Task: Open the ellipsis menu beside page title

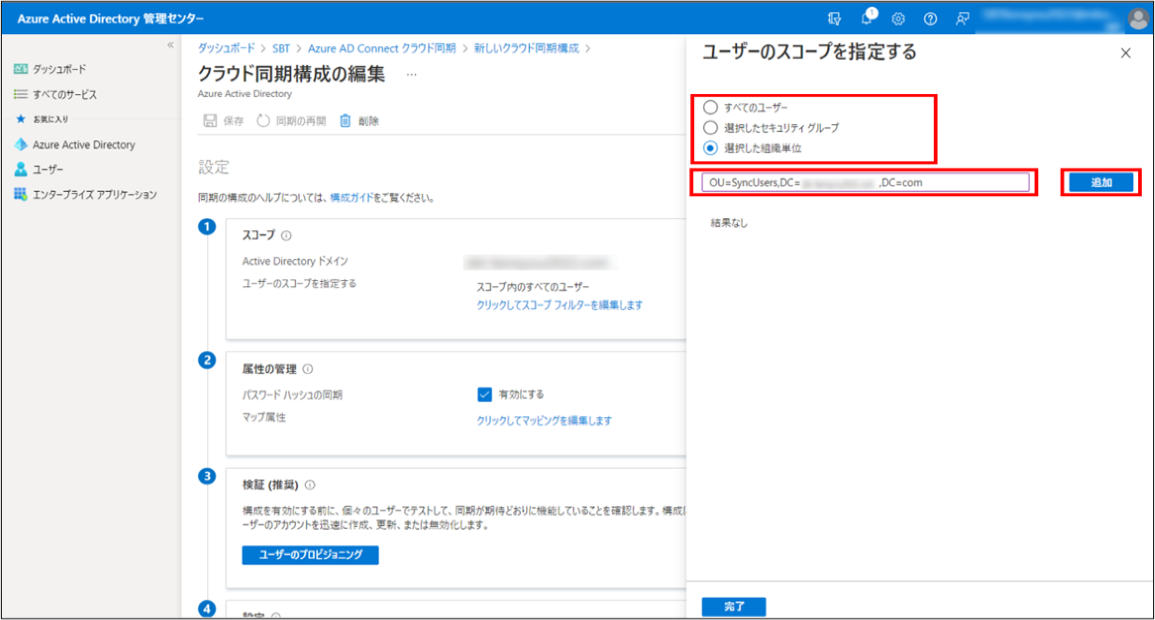Action: pos(411,74)
